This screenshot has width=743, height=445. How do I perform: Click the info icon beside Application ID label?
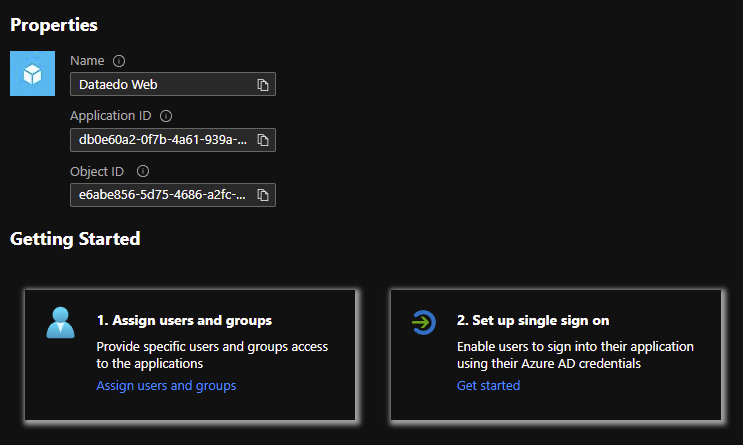[166, 116]
